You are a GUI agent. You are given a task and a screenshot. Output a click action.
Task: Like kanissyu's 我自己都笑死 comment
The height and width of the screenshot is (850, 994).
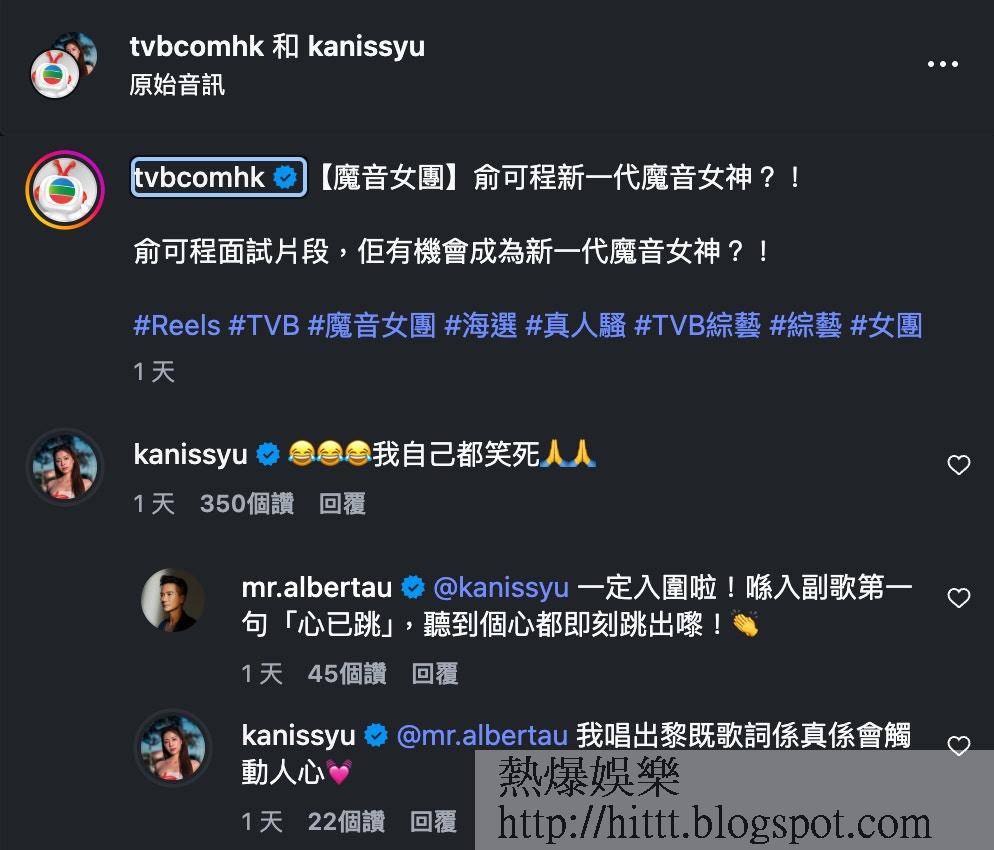(958, 465)
